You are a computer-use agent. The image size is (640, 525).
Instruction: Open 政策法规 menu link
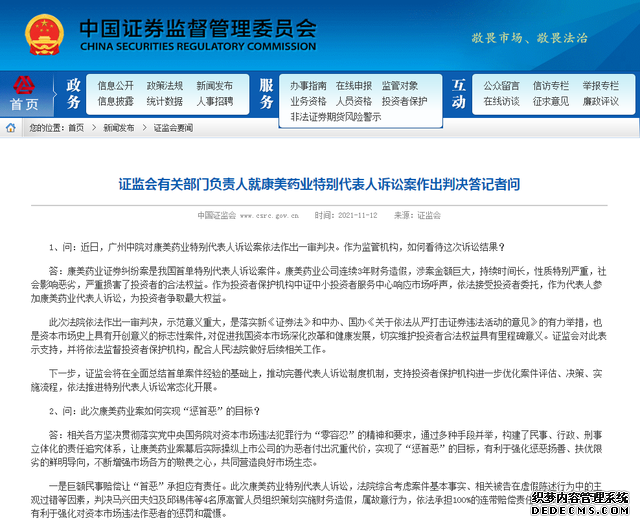165,86
